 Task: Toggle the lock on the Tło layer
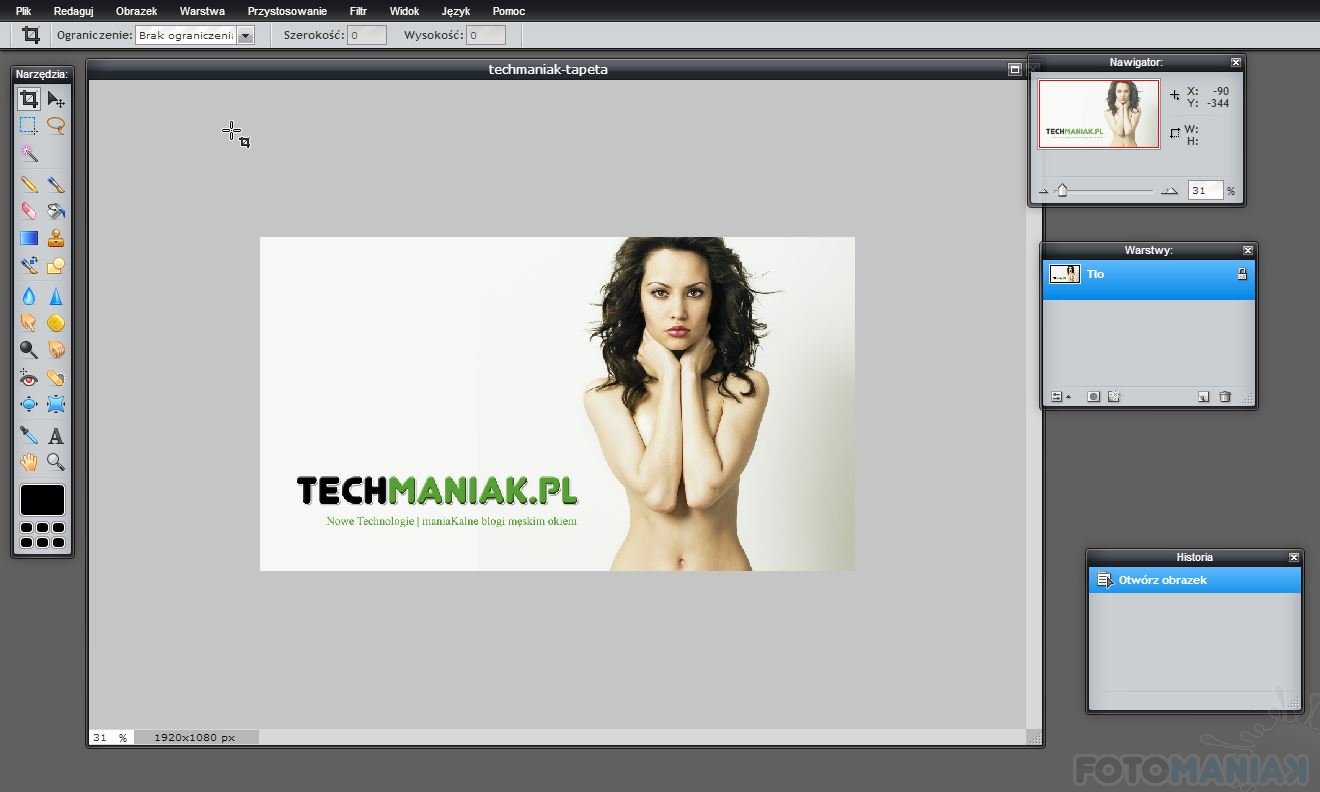click(1242, 274)
